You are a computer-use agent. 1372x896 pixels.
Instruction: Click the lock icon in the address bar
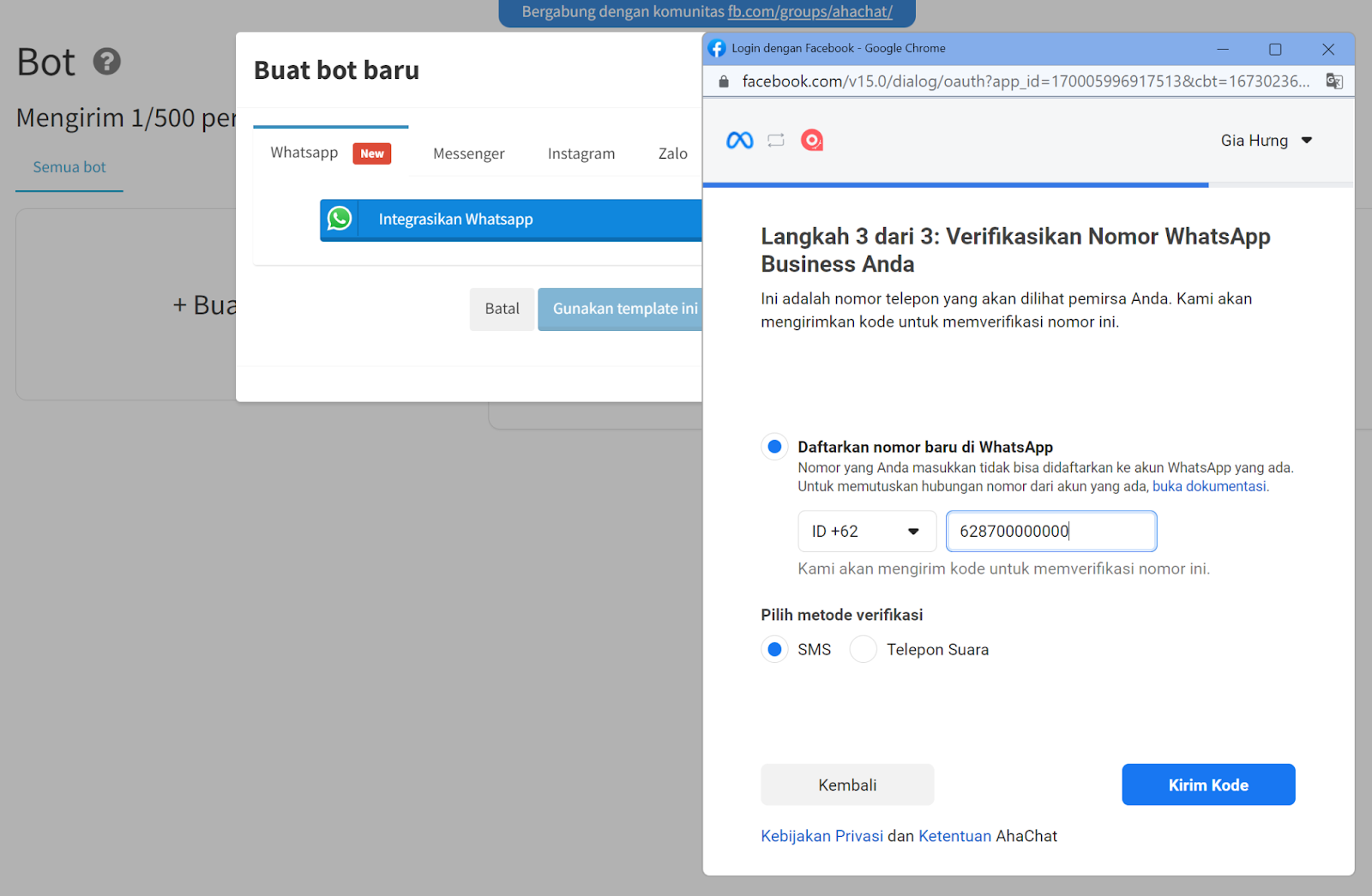[723, 81]
